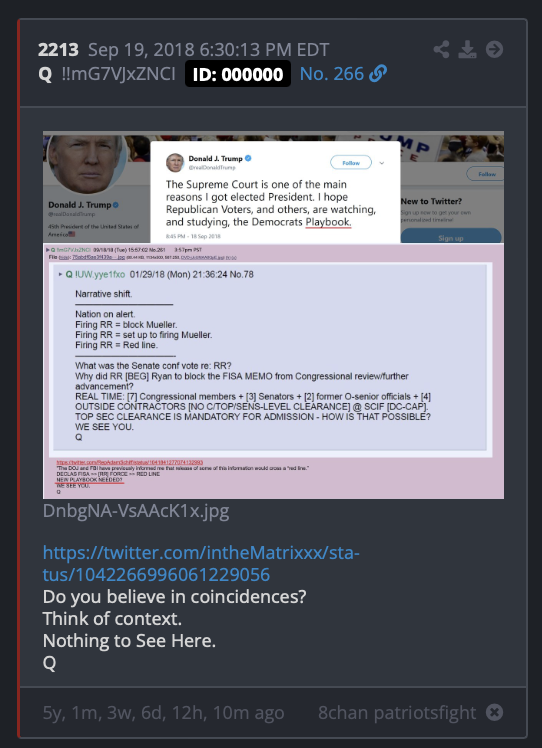Click the red RepAdamSchiff twitter URL in image

pos(130,462)
